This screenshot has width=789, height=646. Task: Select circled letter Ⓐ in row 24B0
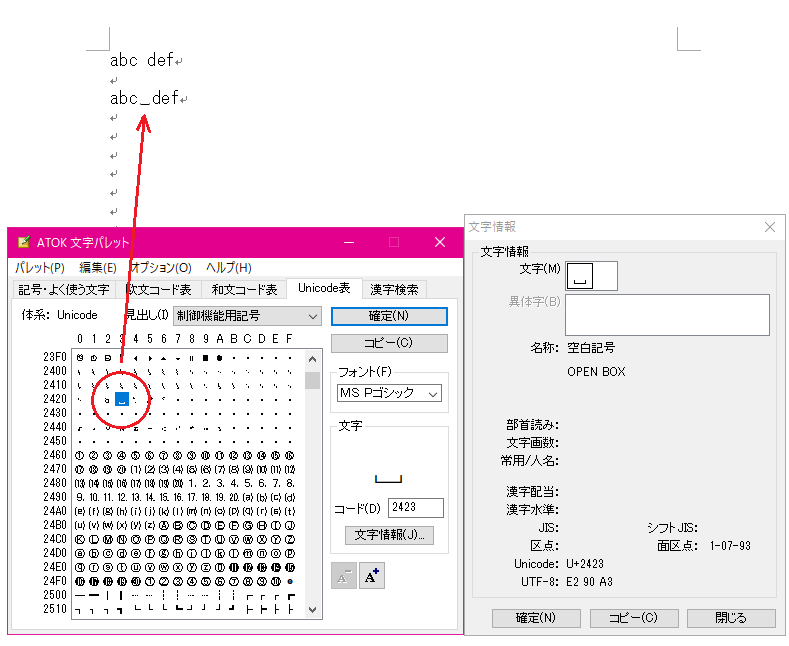(x=164, y=525)
